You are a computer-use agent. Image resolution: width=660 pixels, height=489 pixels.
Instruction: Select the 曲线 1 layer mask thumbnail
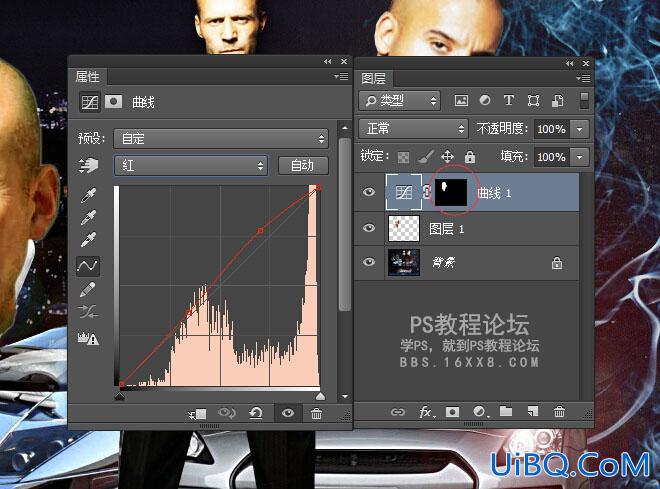[x=451, y=192]
